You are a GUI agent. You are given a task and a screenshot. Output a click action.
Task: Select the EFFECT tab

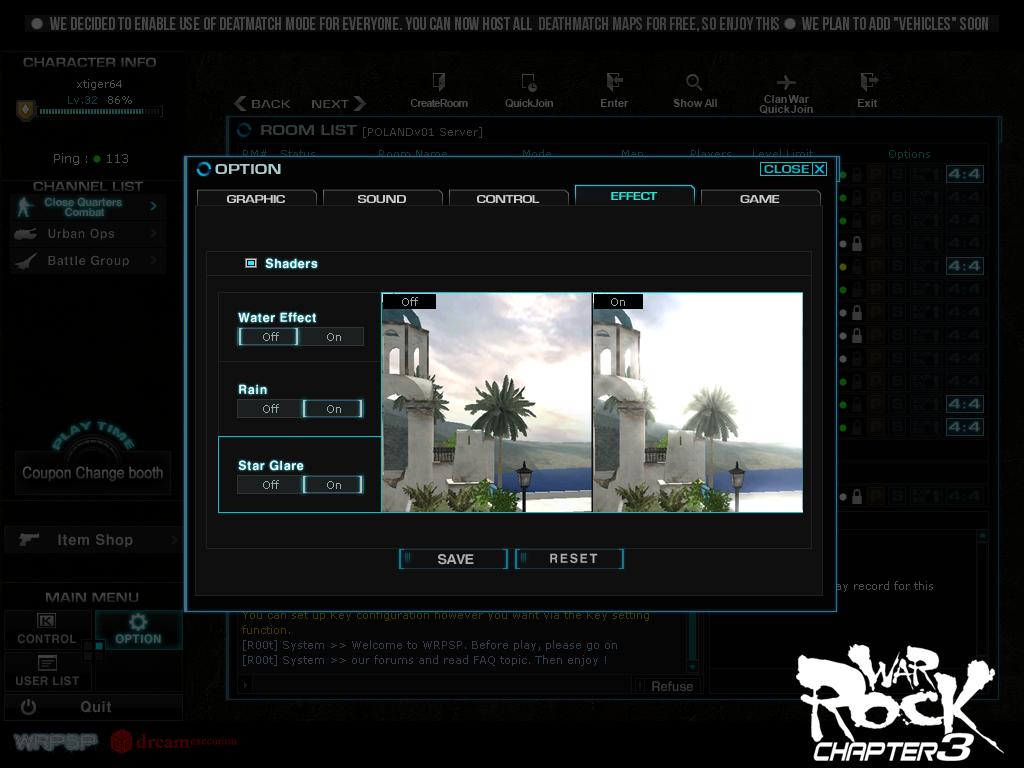click(x=634, y=195)
